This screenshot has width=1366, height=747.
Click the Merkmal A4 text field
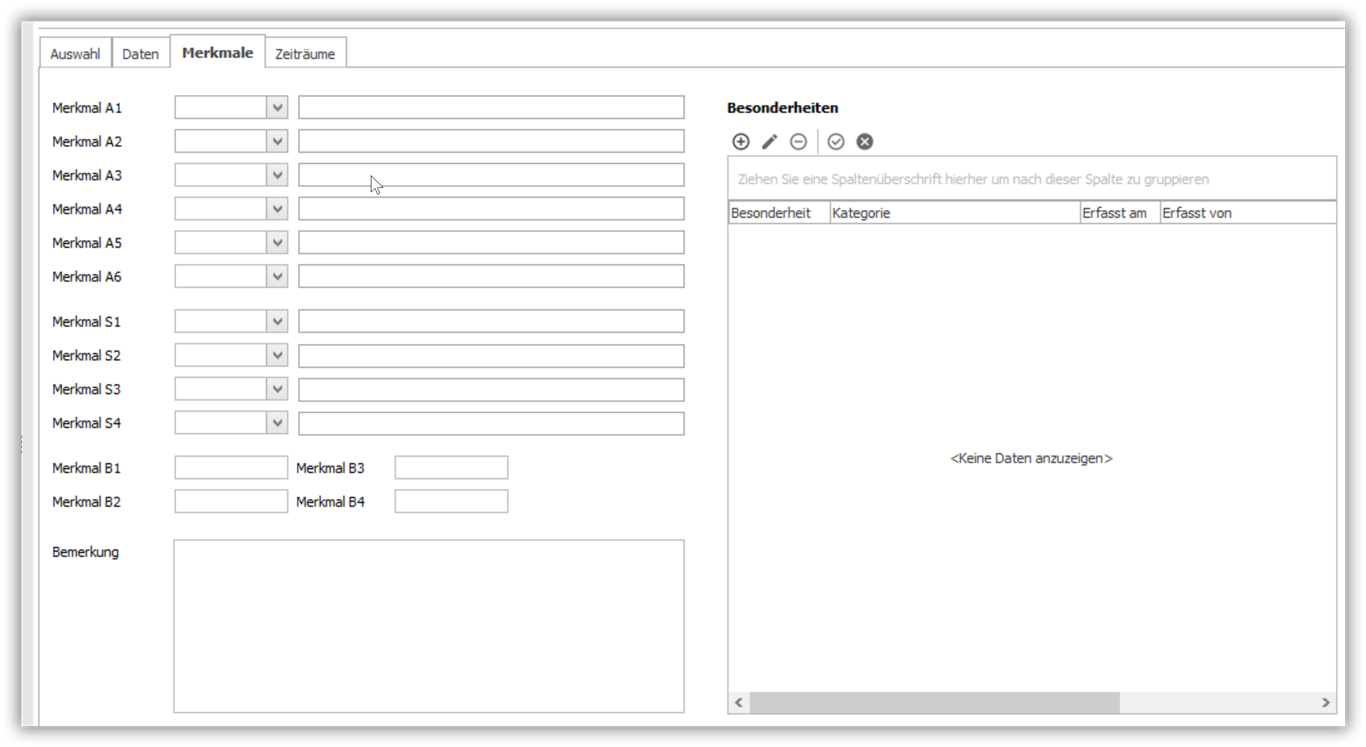[491, 209]
